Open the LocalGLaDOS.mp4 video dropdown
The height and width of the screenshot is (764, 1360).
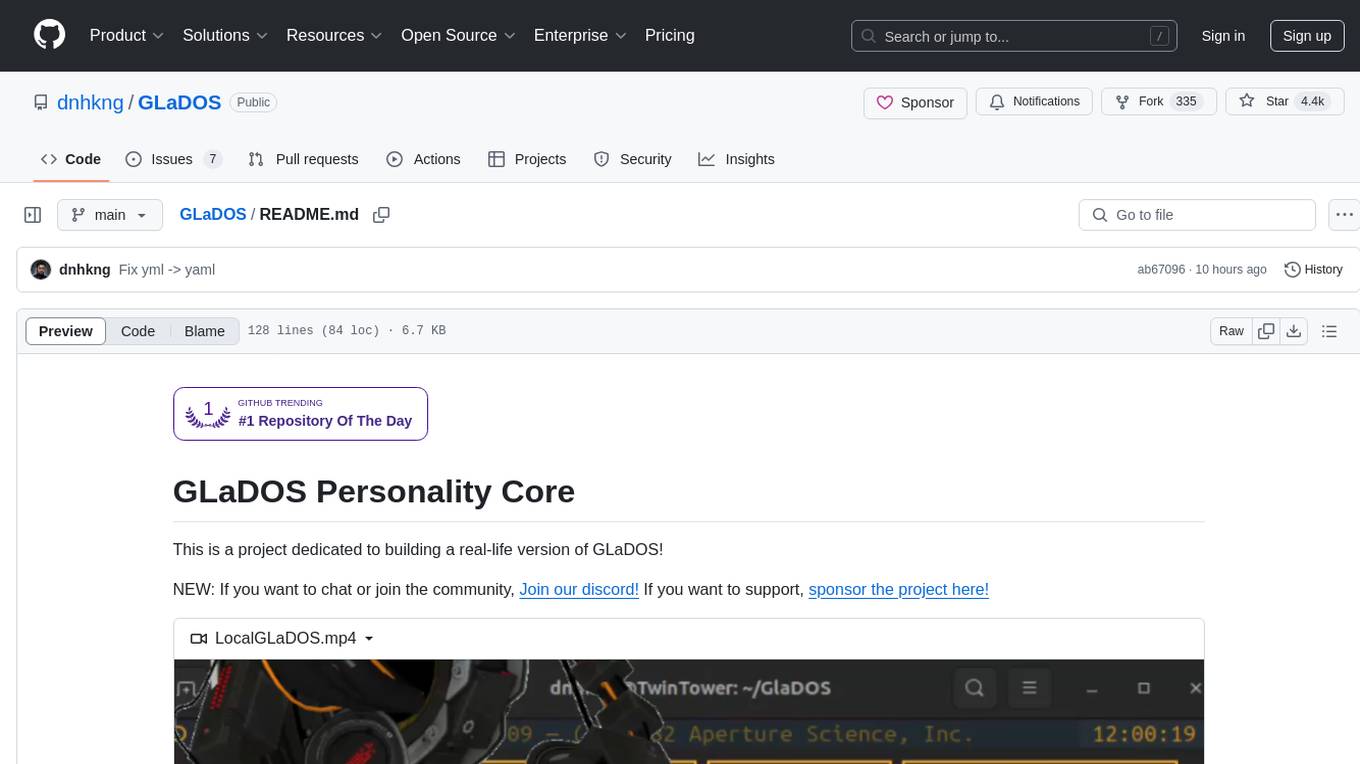283,638
